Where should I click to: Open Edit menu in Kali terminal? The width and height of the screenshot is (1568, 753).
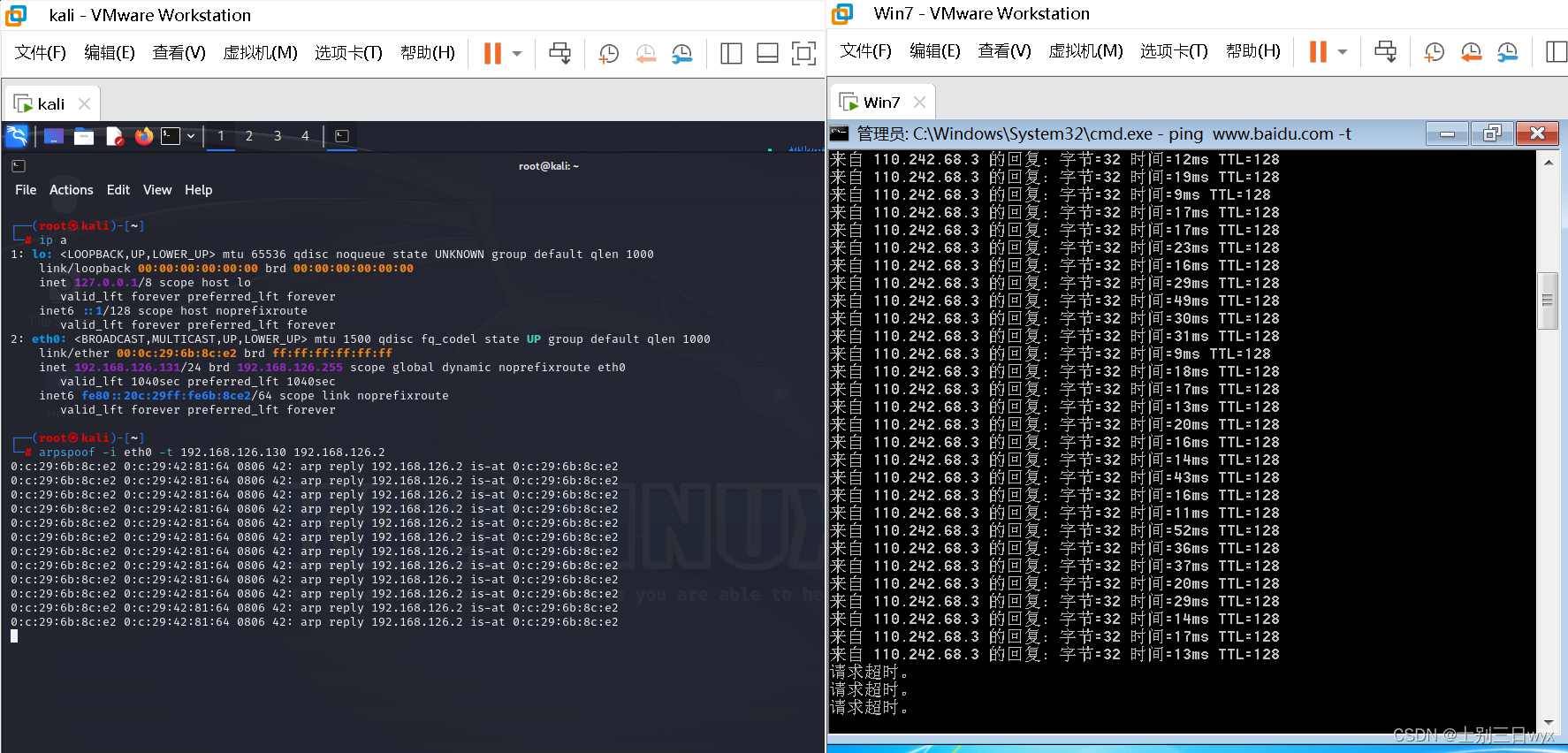coord(118,190)
